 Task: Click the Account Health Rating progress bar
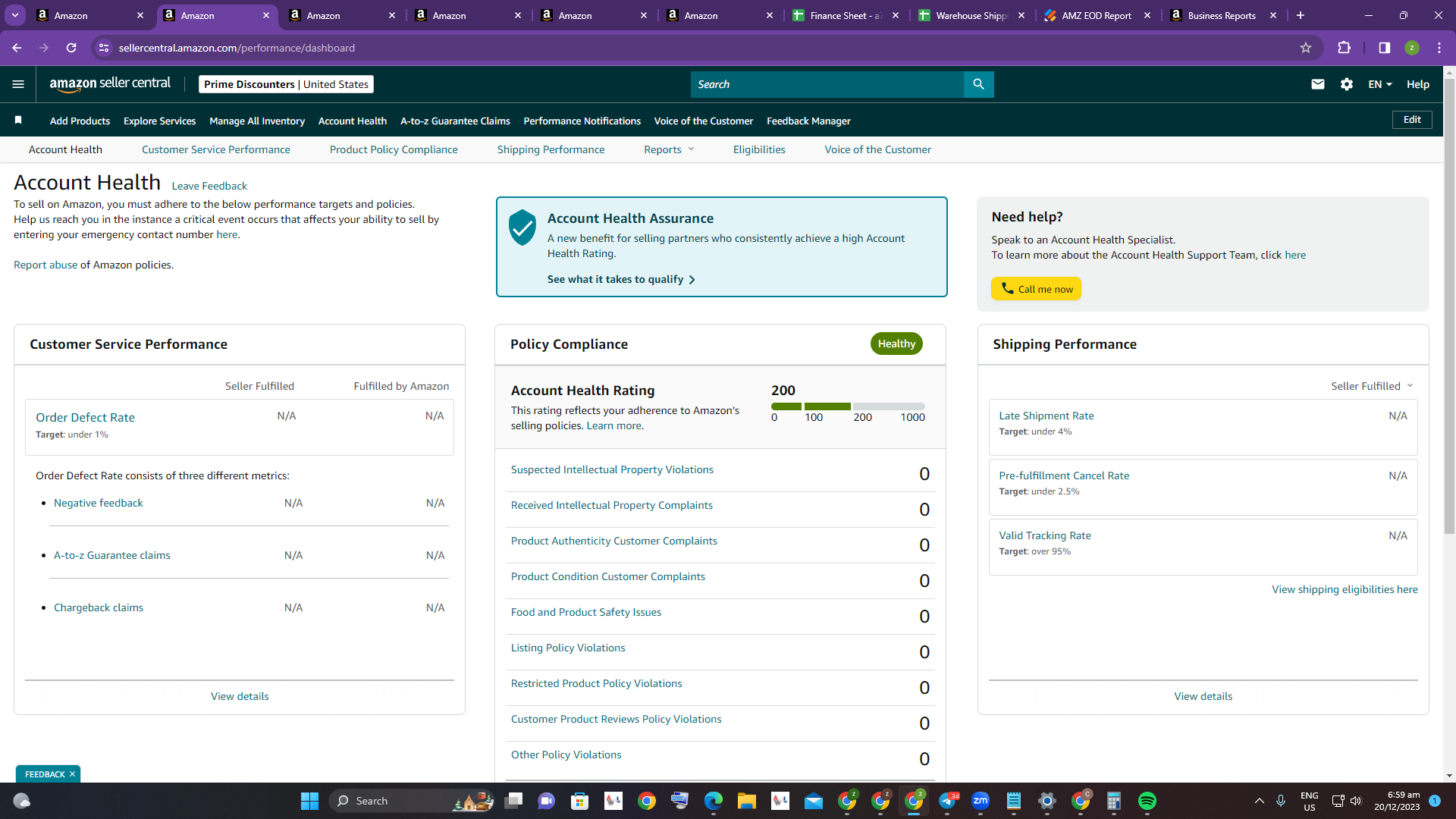[x=848, y=406]
